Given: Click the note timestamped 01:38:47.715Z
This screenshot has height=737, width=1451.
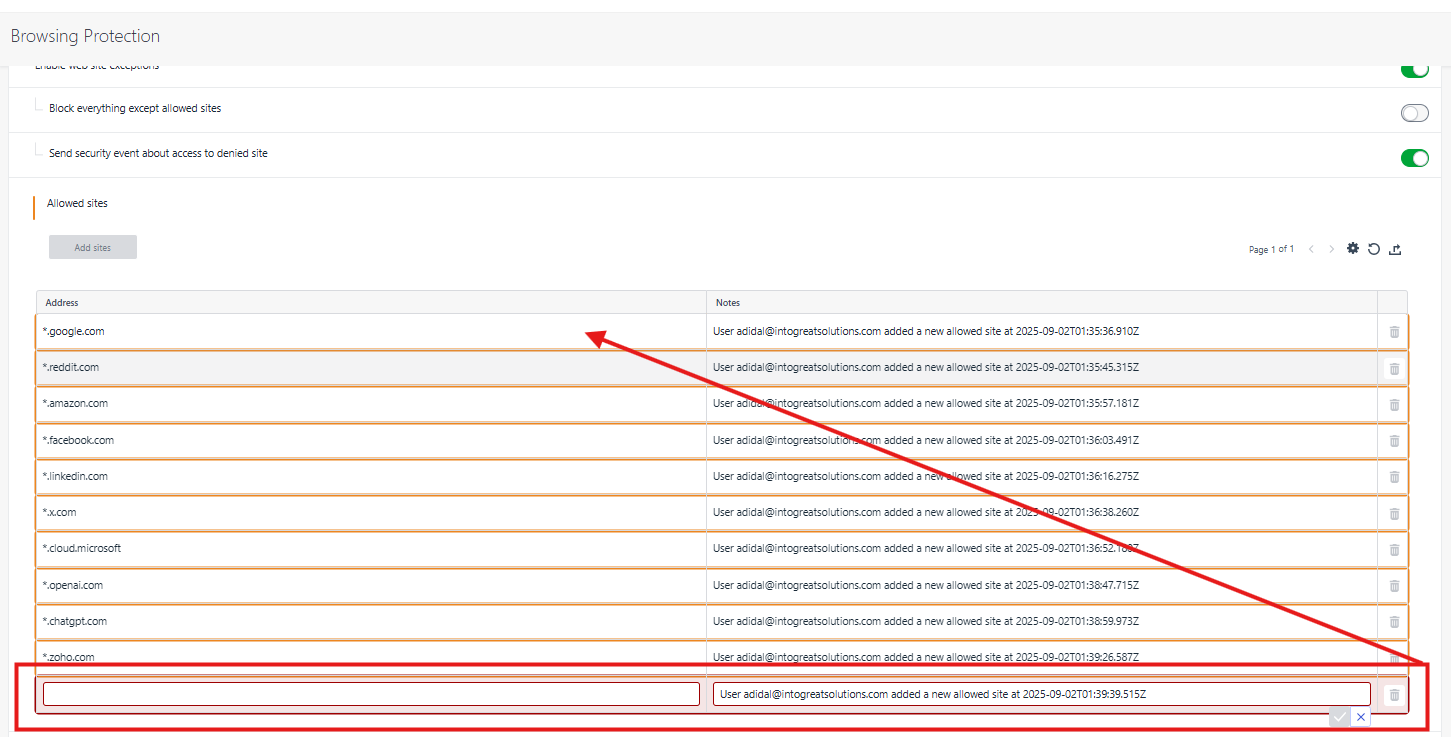Looking at the screenshot, I should tap(926, 585).
